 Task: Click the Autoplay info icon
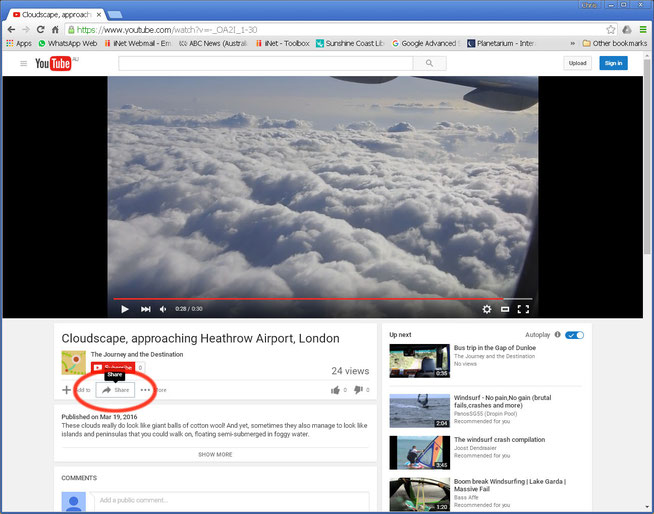click(557, 335)
